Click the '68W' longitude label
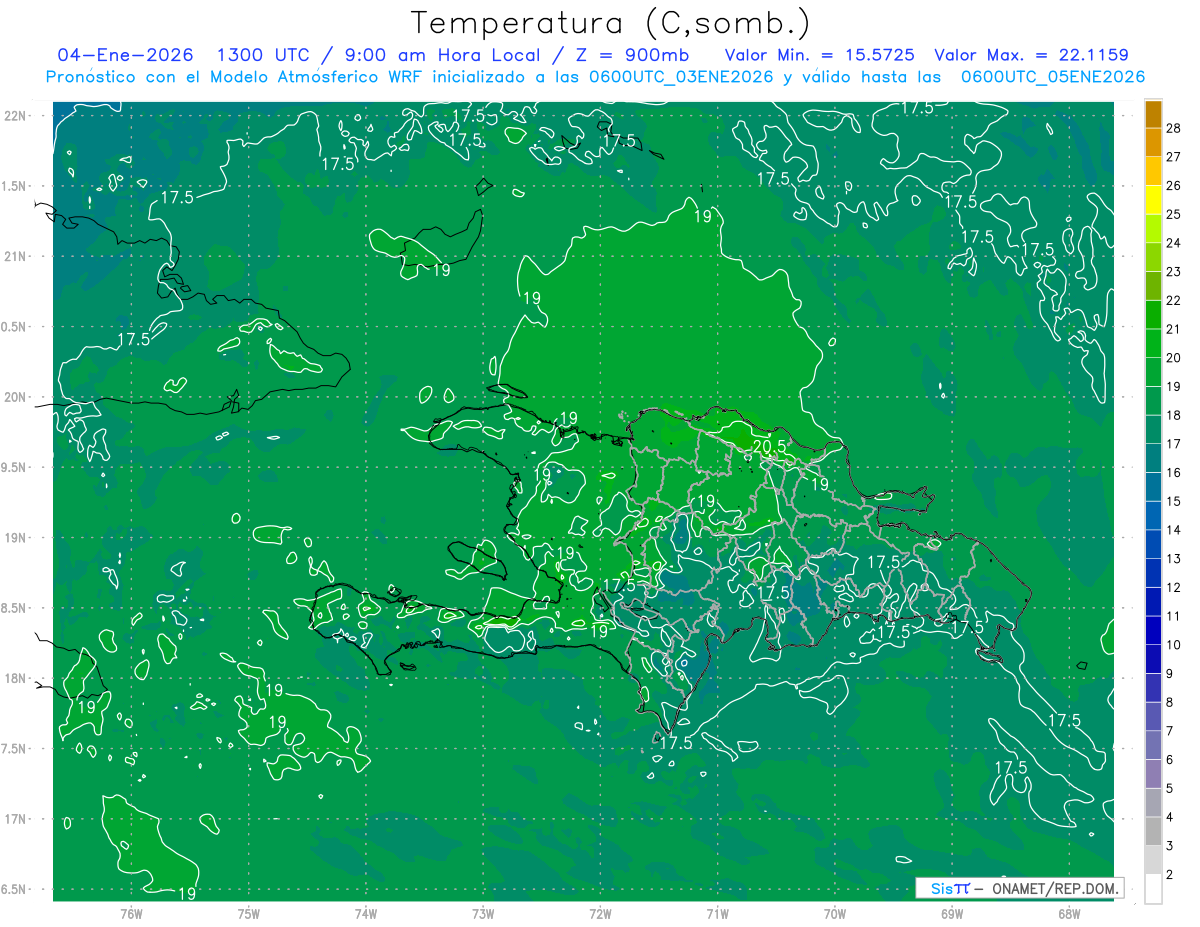Image resolution: width=1200 pixels, height=927 pixels. point(1068,912)
